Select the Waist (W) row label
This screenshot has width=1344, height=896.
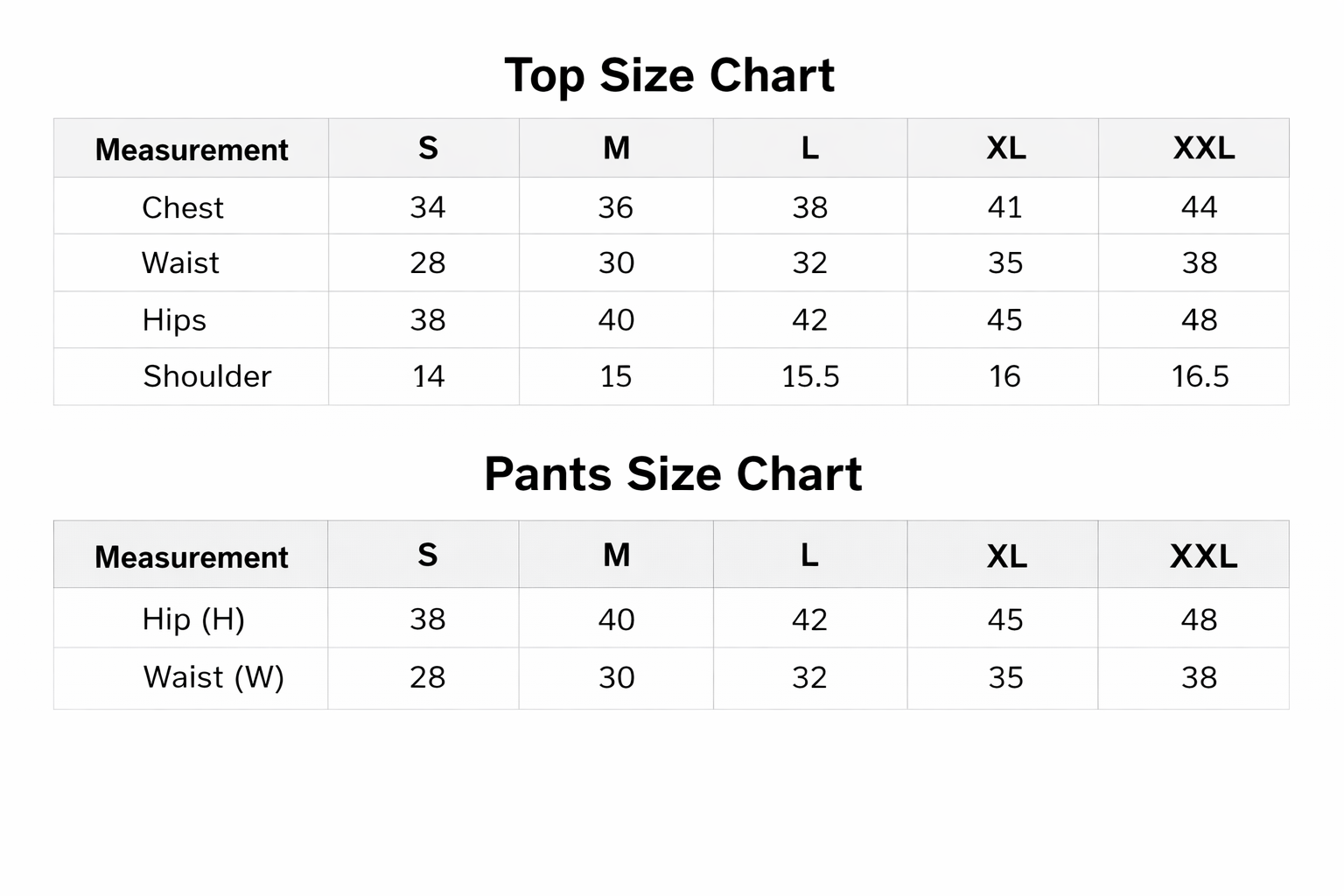pos(213,677)
